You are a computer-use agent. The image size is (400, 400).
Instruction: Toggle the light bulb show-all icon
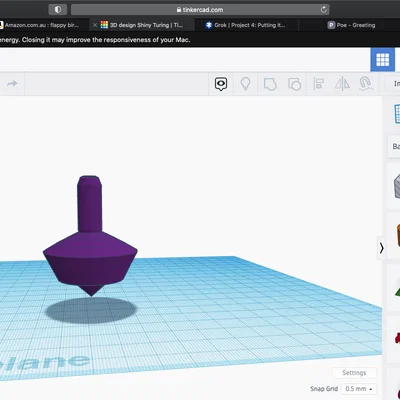245,84
